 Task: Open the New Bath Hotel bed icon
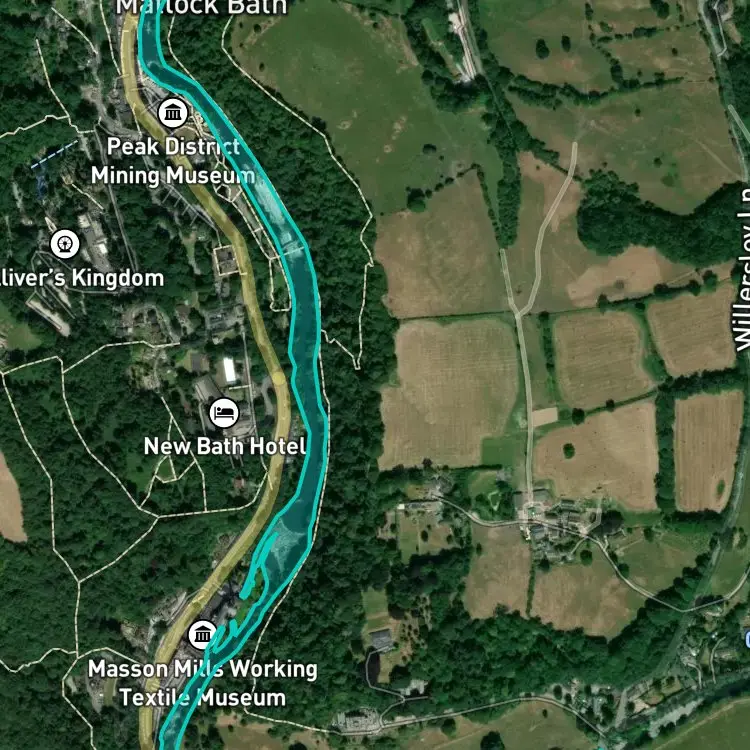click(x=224, y=413)
